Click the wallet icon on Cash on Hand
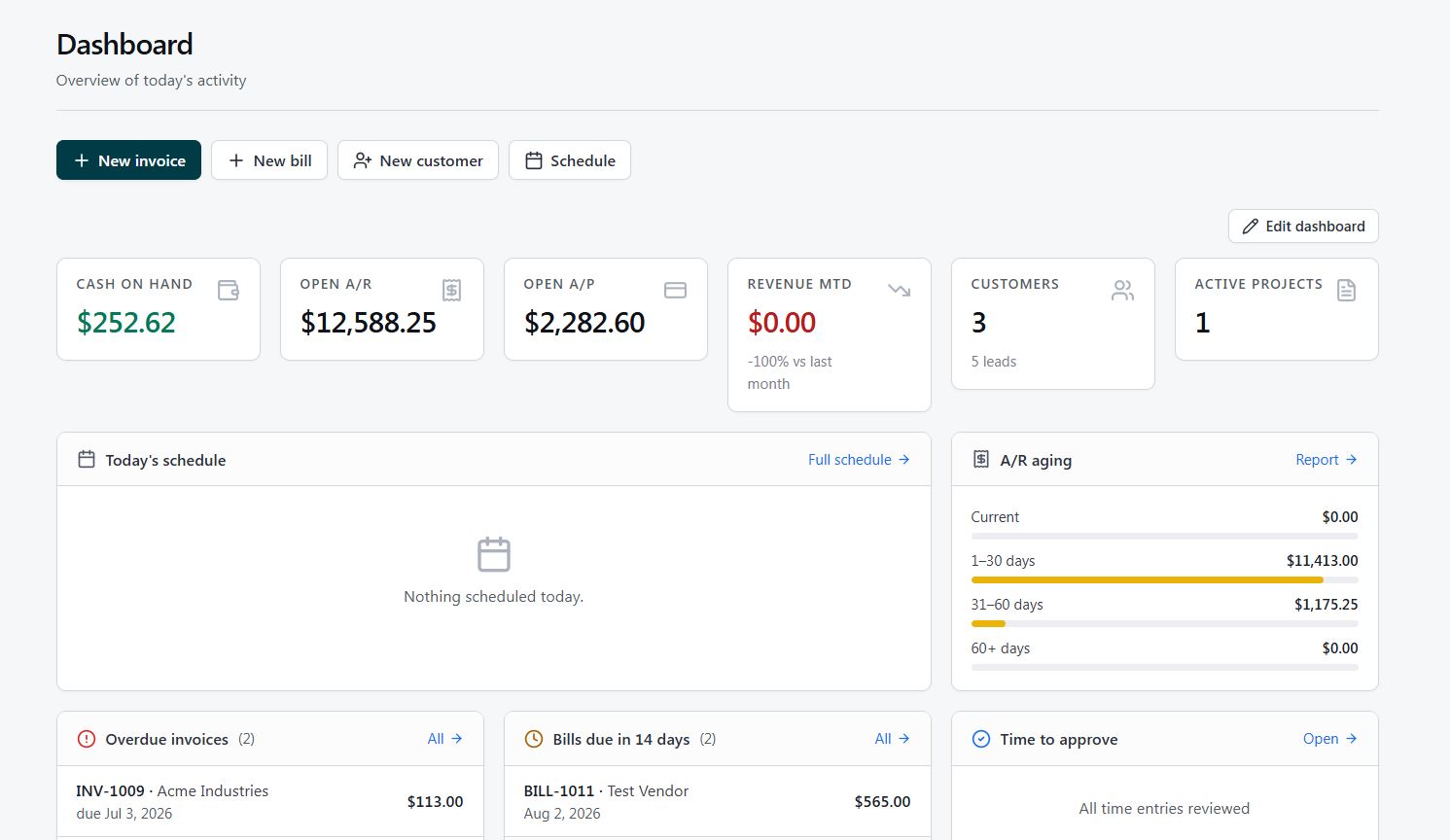The image size is (1450, 840). tap(229, 290)
